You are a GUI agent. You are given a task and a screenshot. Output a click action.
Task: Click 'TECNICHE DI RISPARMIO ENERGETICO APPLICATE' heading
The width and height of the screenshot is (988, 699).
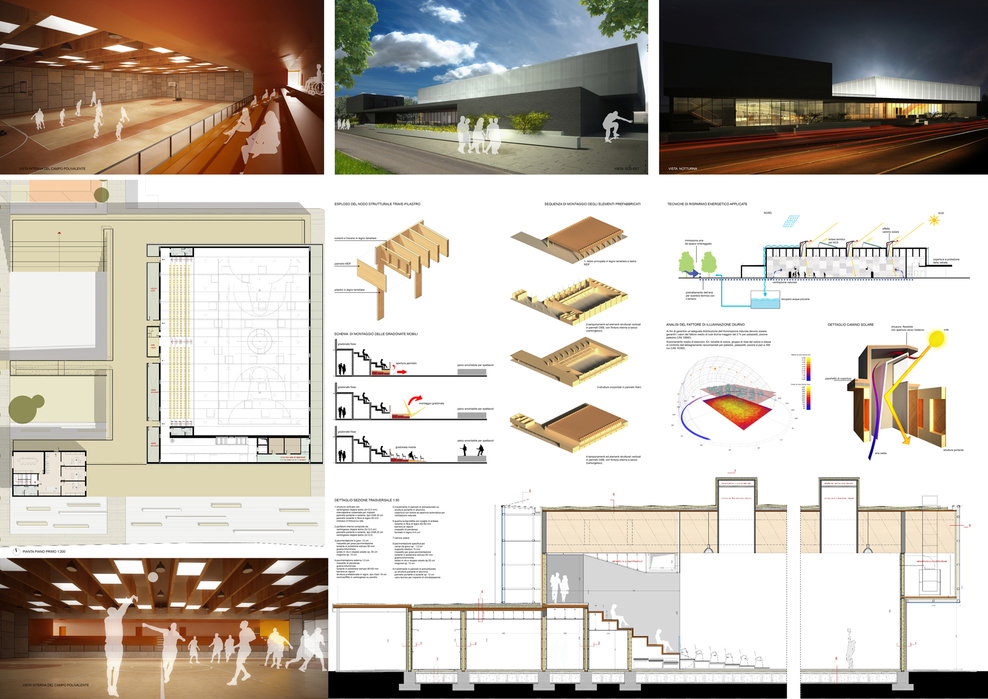(x=707, y=204)
